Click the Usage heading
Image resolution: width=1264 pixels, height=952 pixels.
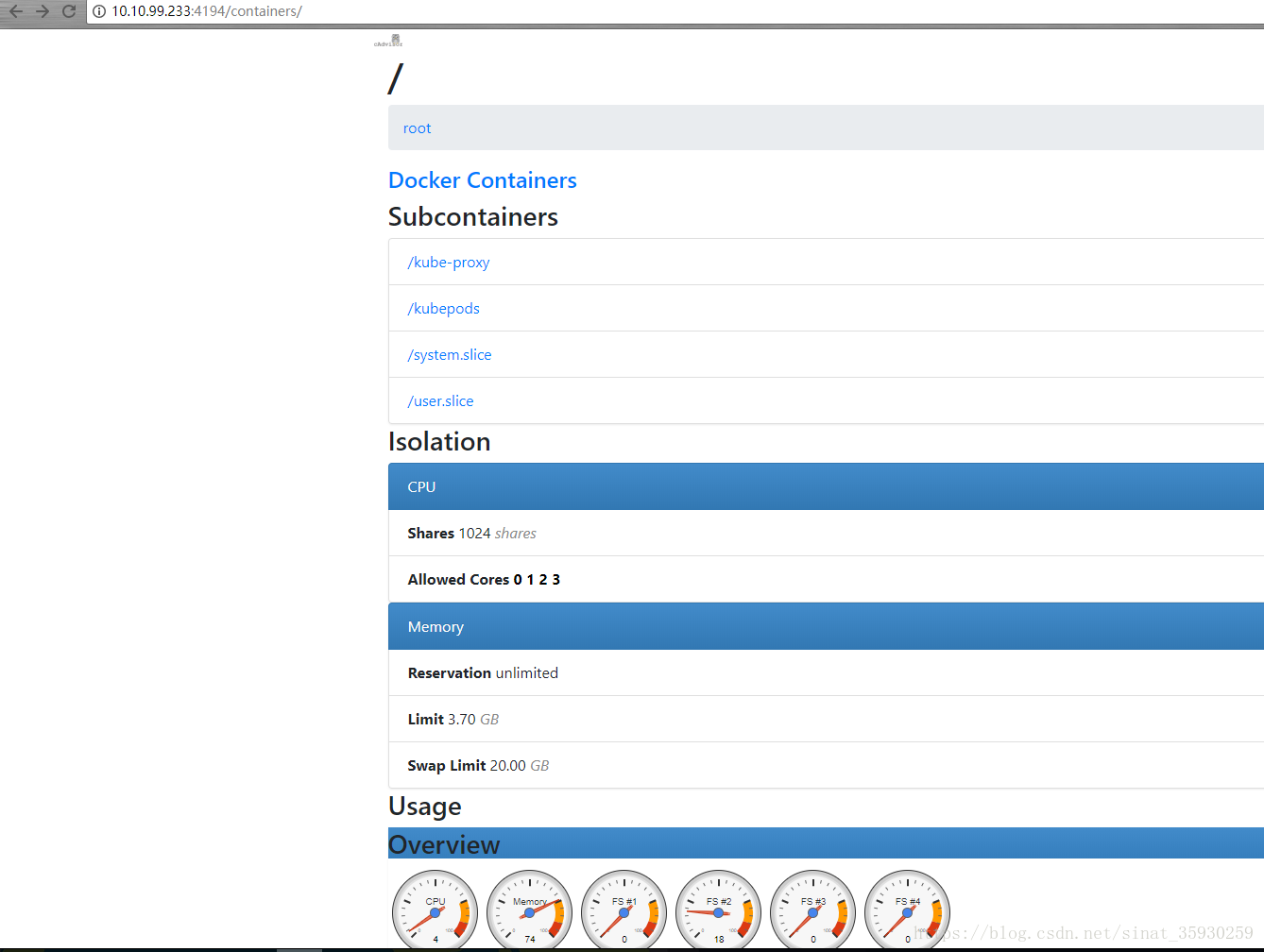(x=425, y=807)
